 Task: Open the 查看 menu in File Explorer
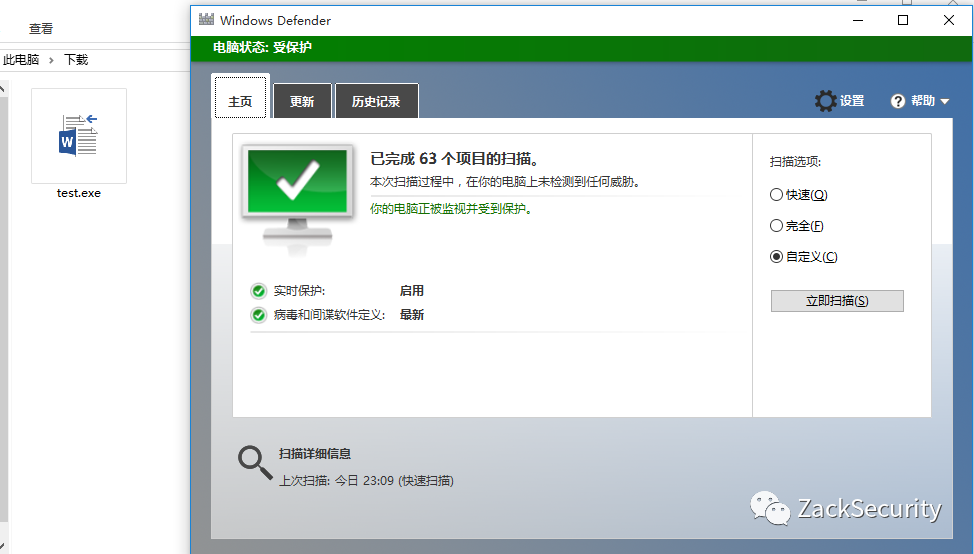click(x=41, y=29)
